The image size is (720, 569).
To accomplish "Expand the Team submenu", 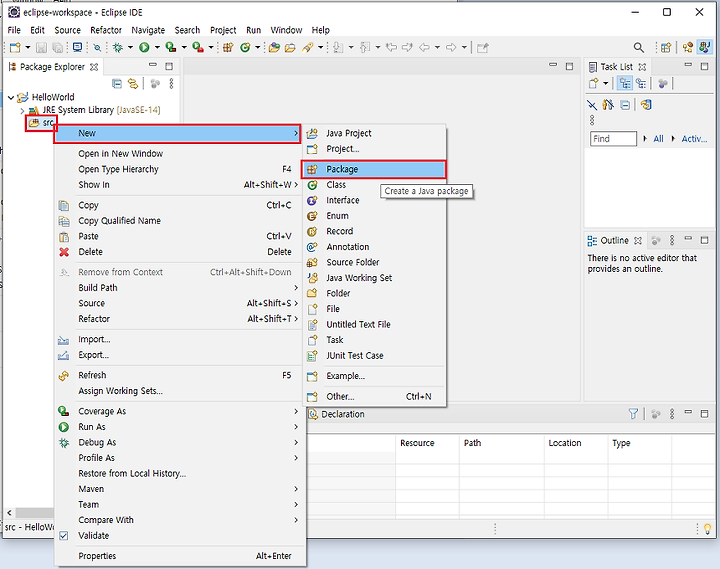I will pos(180,504).
